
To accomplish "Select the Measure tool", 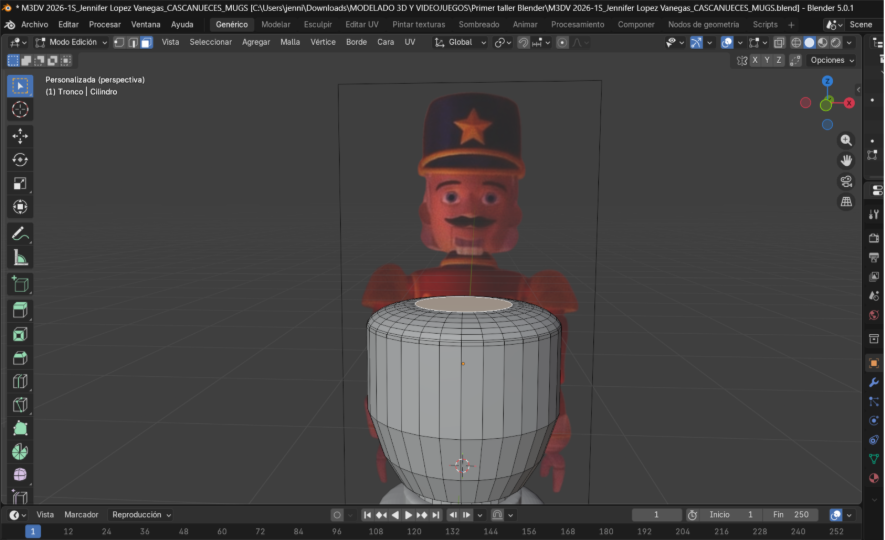I will point(20,258).
